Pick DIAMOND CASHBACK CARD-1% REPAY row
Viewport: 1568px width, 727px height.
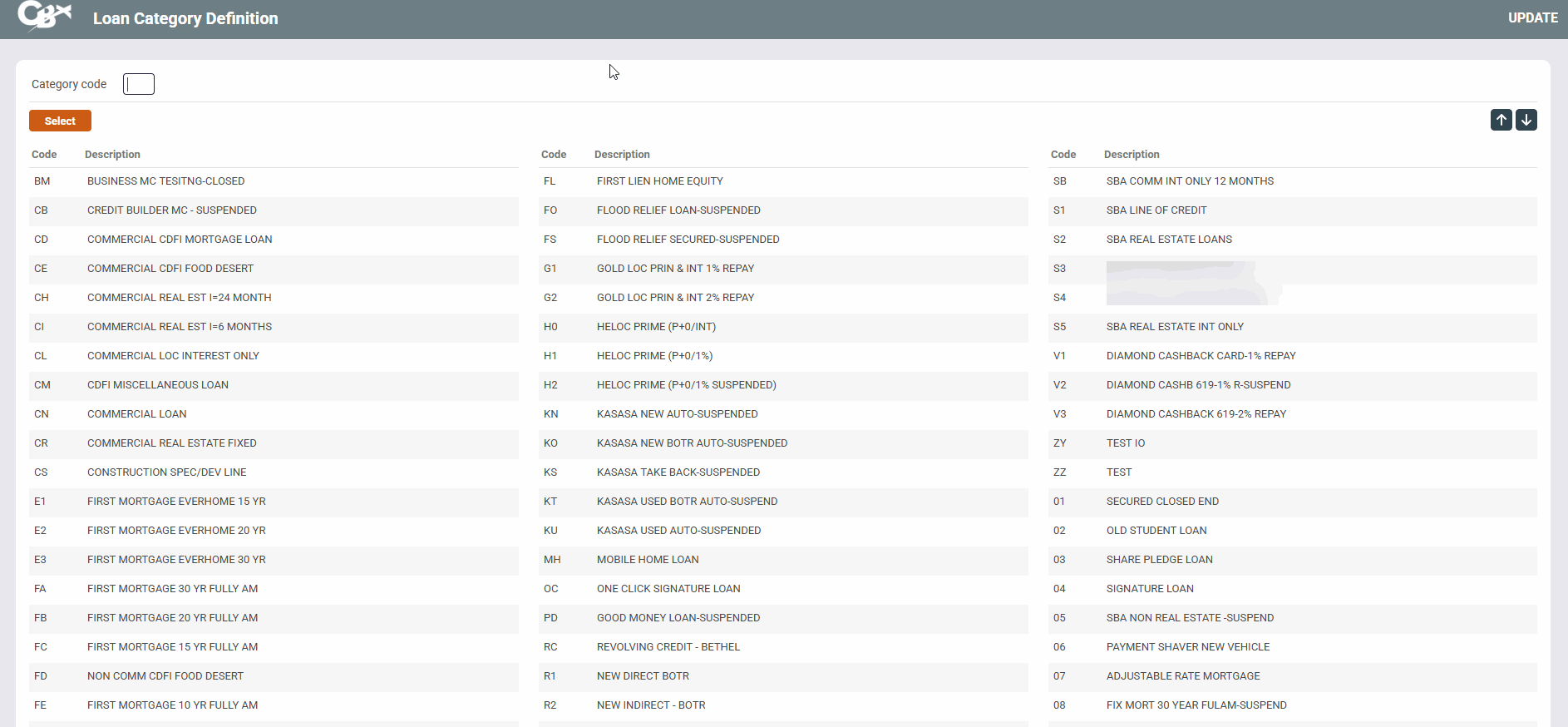tap(1201, 356)
